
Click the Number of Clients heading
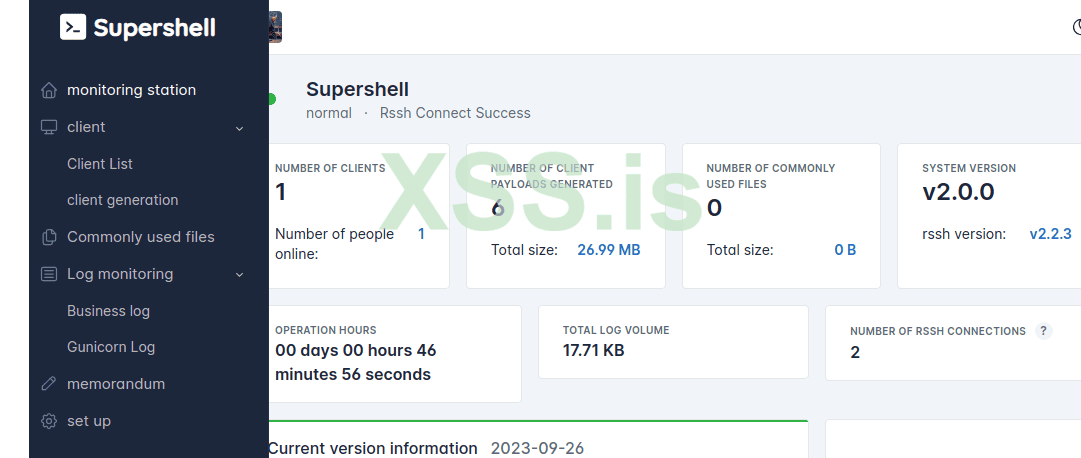[330, 168]
